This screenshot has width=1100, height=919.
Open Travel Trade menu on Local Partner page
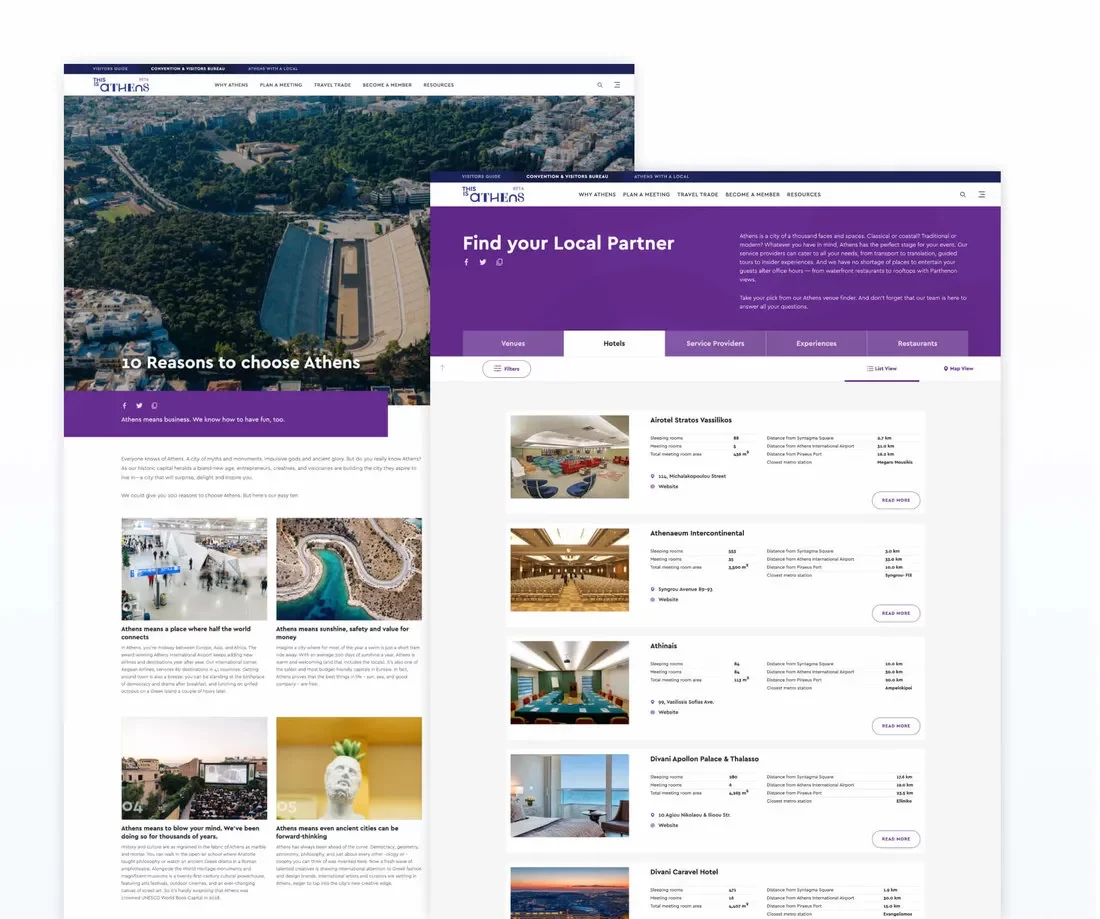click(x=697, y=195)
